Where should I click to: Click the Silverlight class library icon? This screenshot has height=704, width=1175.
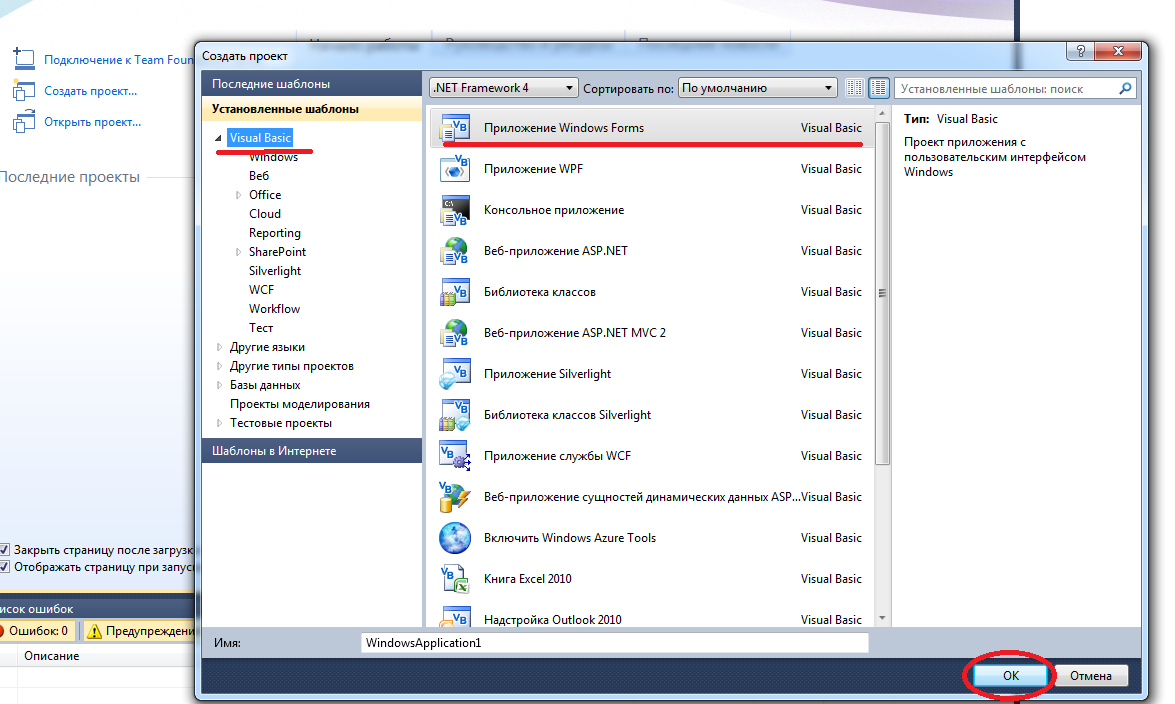point(455,415)
